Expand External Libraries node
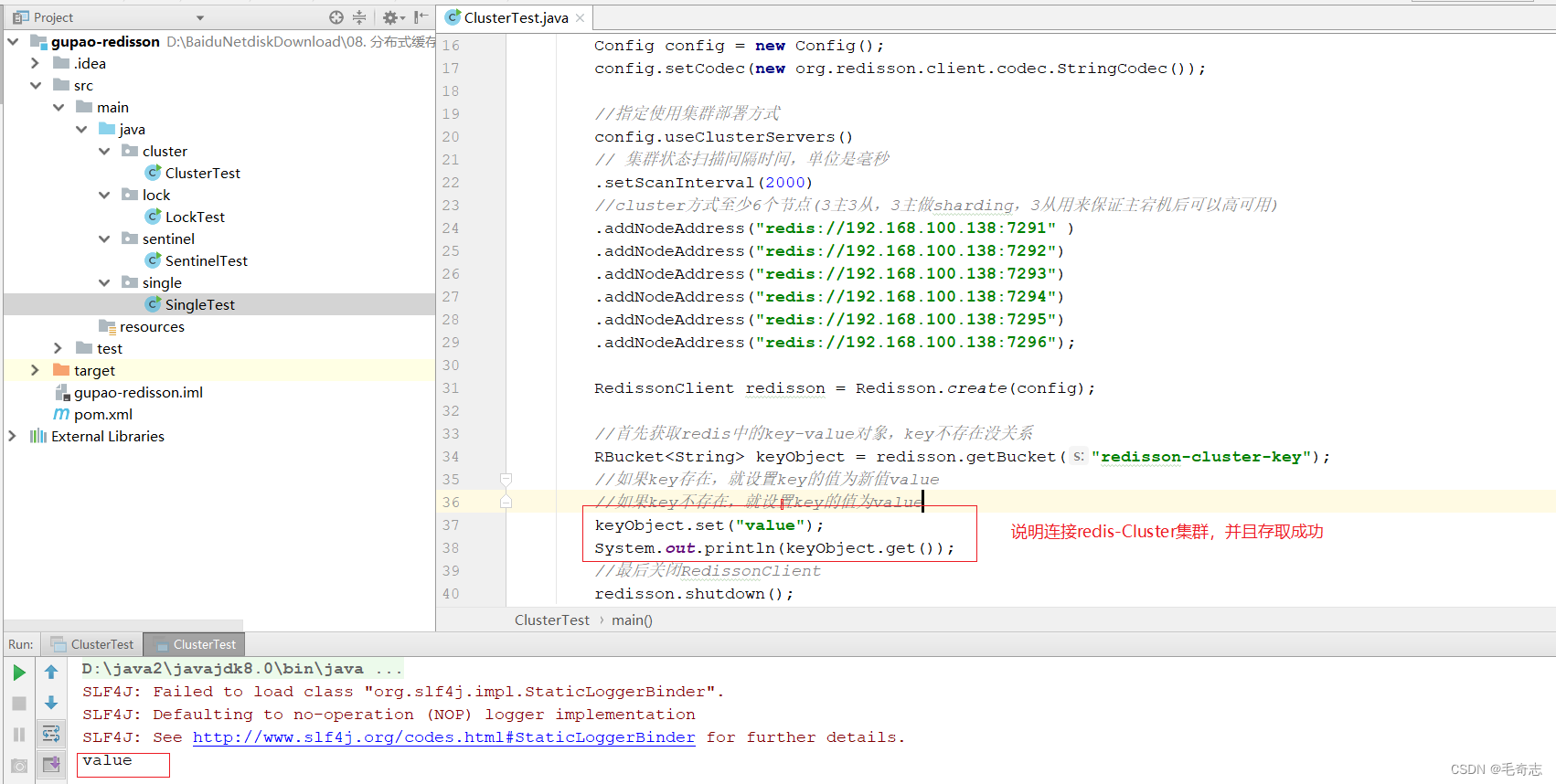This screenshot has height=784, width=1556. (x=13, y=436)
